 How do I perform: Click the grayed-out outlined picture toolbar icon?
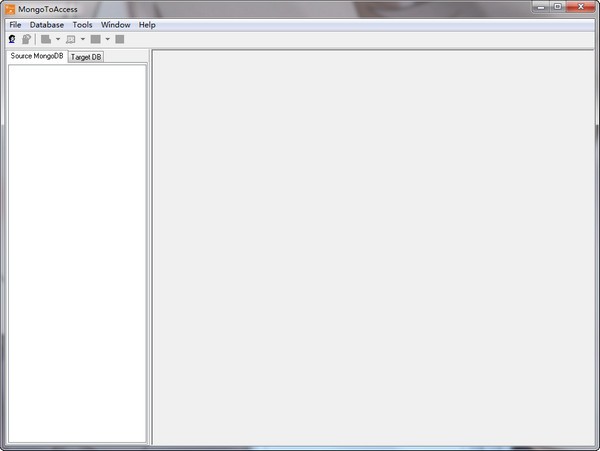(x=70, y=39)
